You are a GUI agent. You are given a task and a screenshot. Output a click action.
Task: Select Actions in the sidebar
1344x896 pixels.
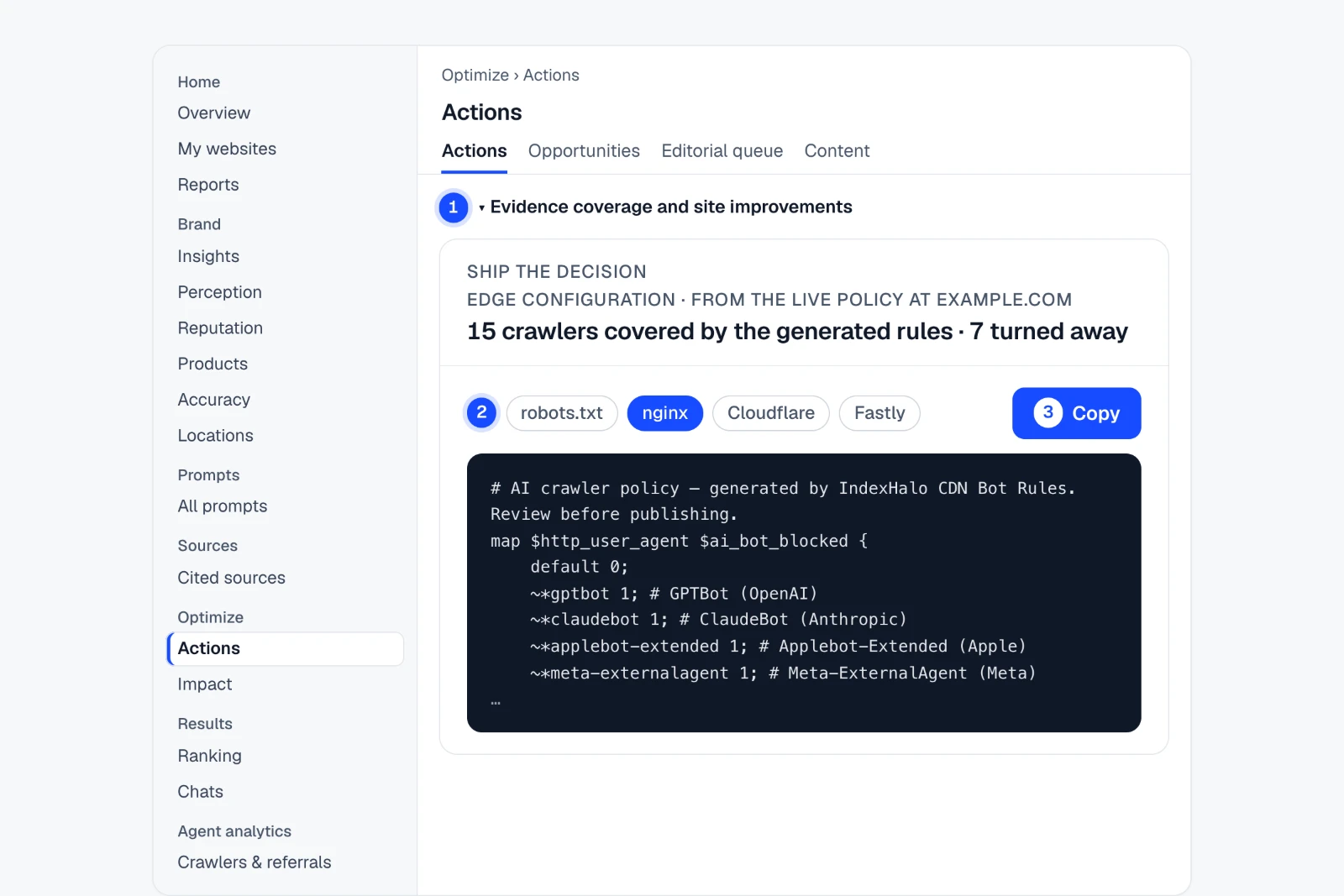click(x=286, y=648)
